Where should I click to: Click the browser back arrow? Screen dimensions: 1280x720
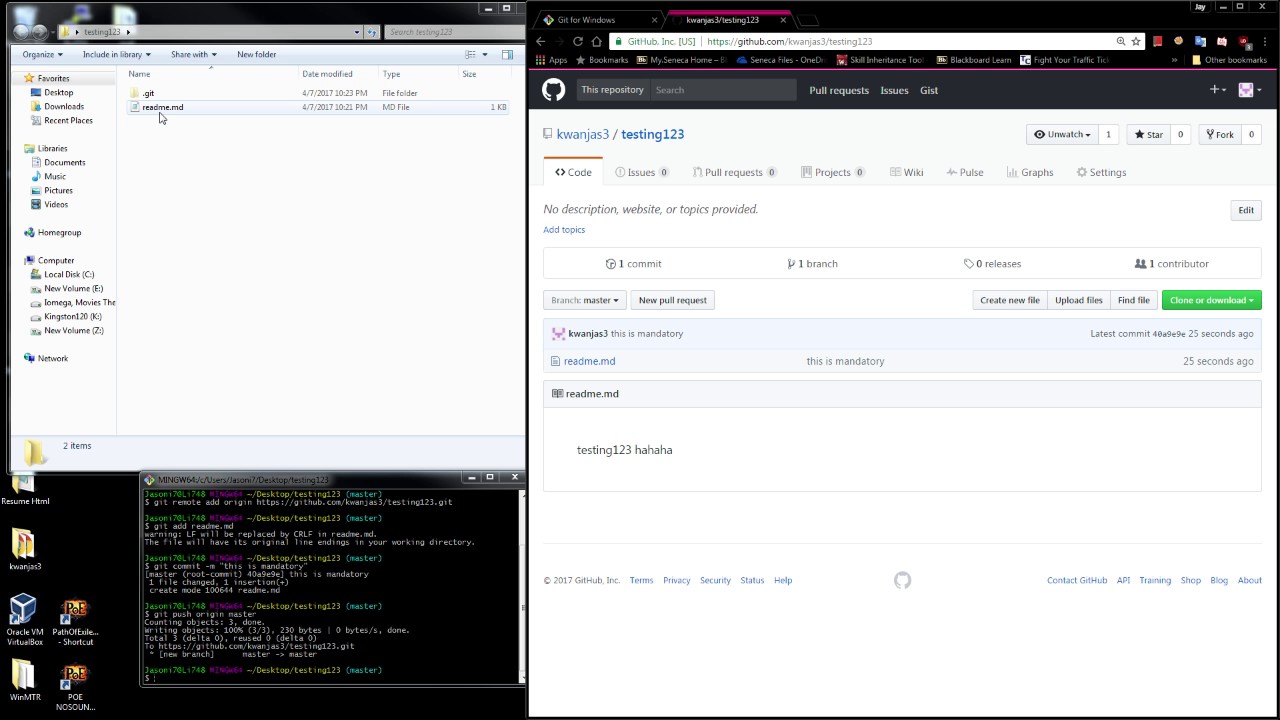[541, 41]
